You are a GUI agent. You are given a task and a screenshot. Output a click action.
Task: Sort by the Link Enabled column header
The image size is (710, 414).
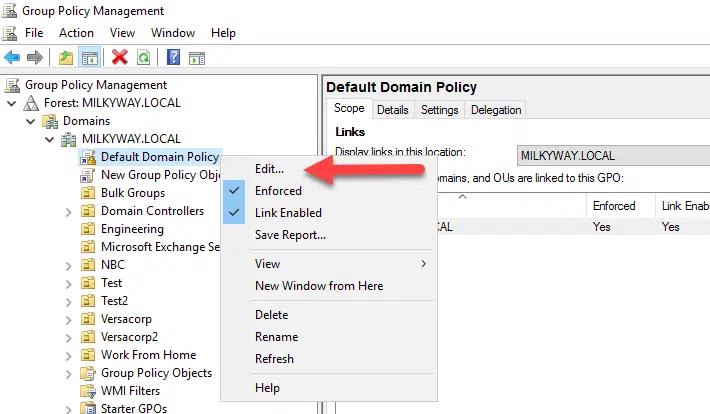pos(683,206)
